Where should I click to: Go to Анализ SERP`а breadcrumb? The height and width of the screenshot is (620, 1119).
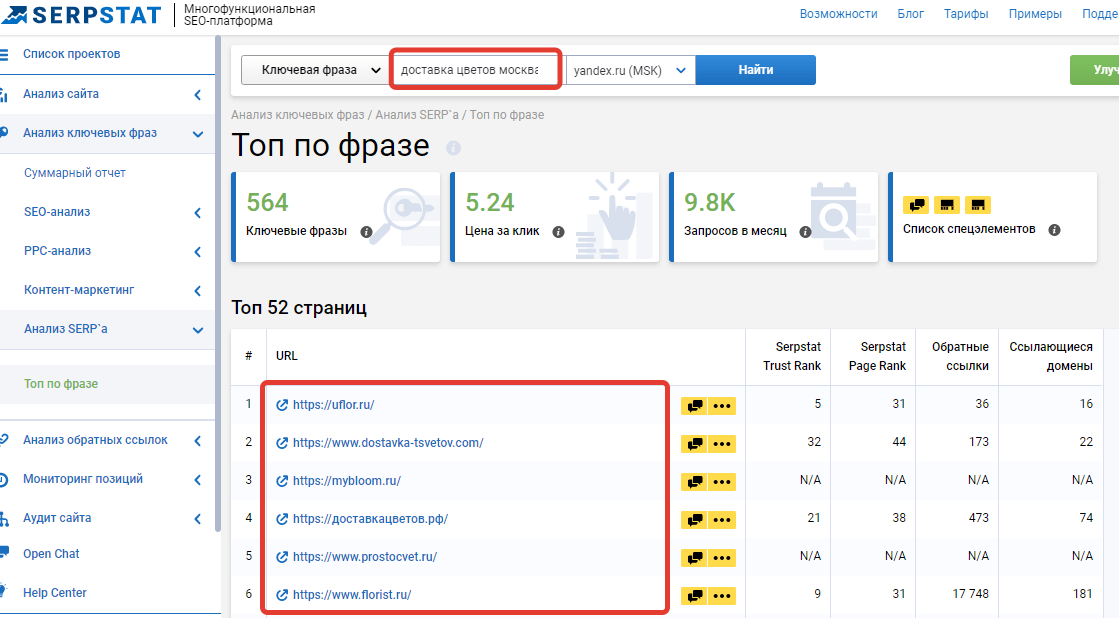tap(417, 115)
